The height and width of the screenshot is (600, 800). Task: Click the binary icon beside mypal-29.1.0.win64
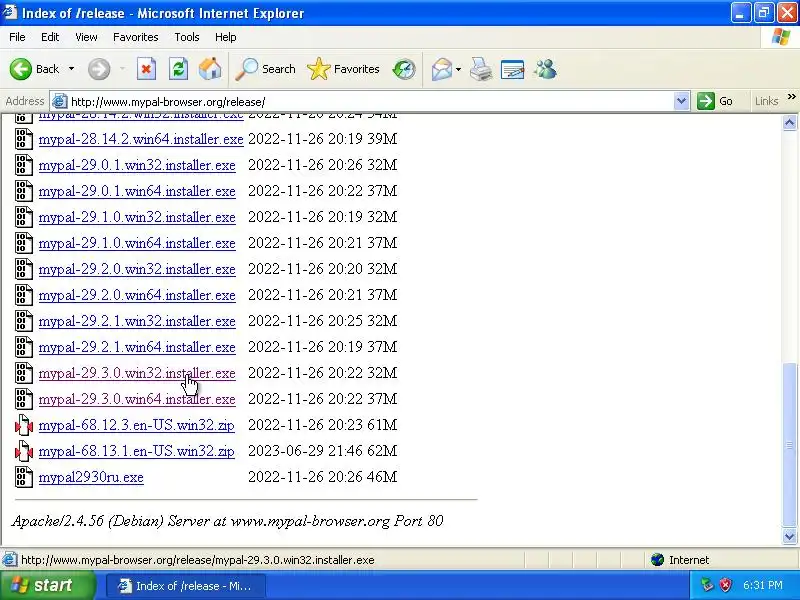tap(23, 243)
